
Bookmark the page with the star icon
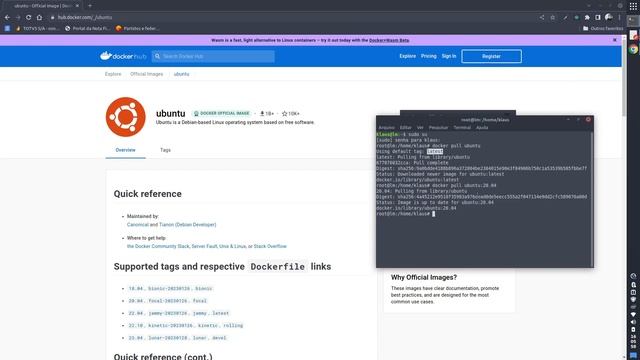tap(553, 18)
